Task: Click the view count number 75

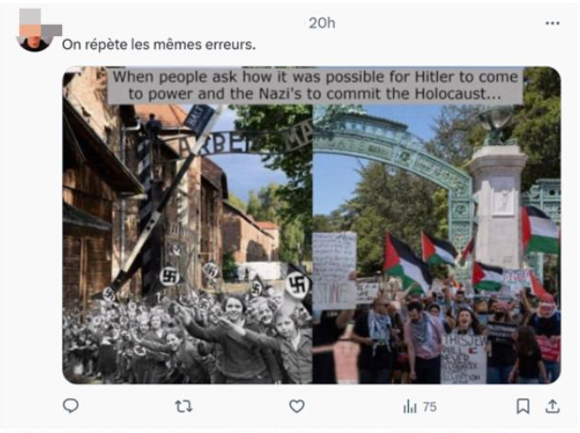Action: 429,407
